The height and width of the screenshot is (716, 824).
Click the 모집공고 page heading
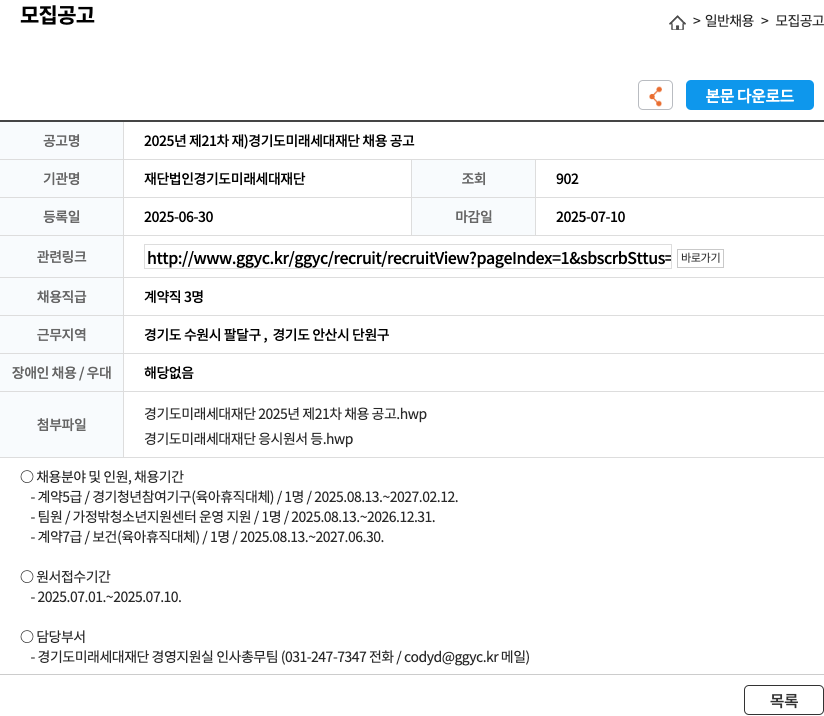[x=57, y=15]
